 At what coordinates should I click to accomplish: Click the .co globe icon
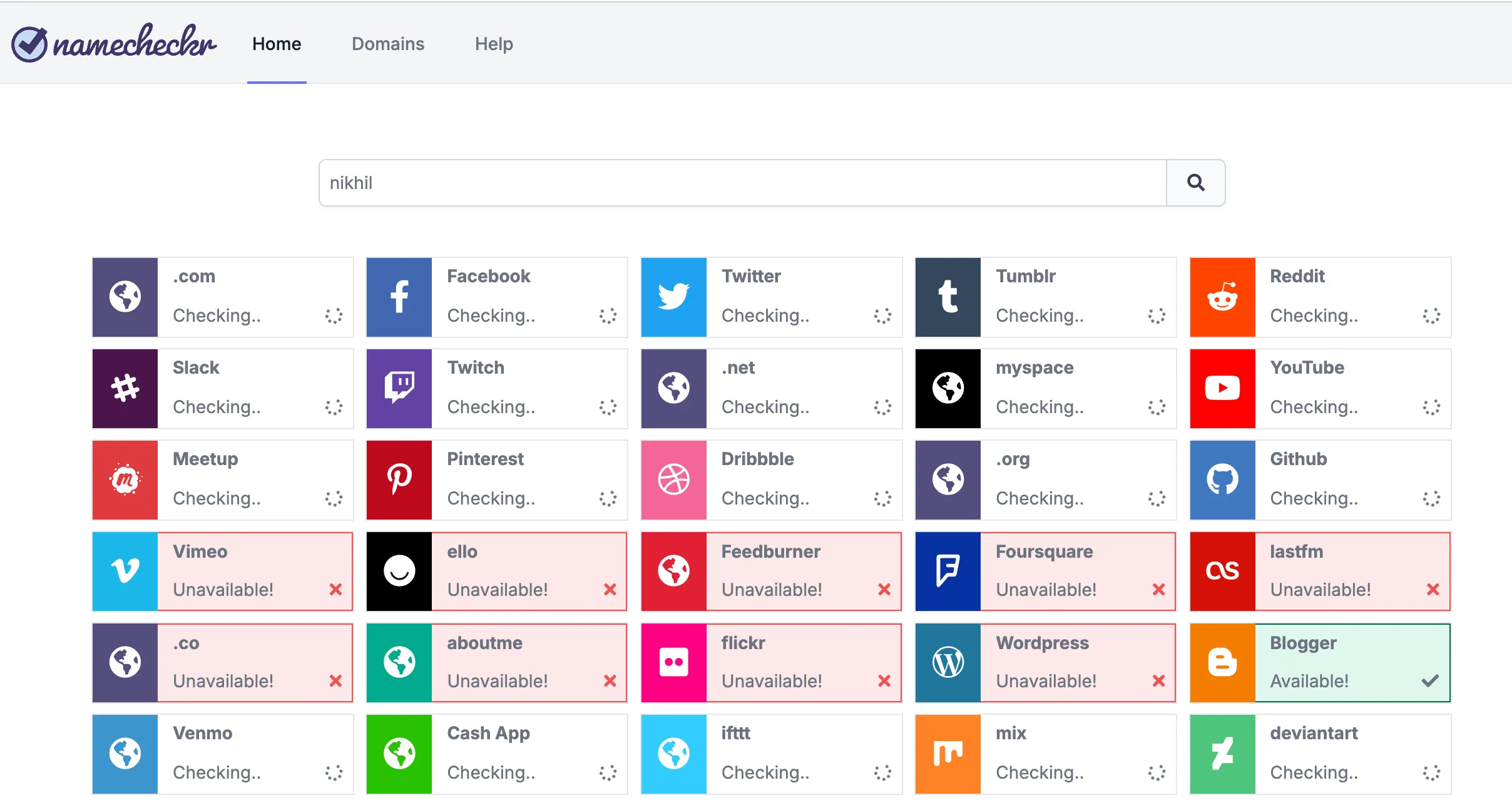pos(125,663)
